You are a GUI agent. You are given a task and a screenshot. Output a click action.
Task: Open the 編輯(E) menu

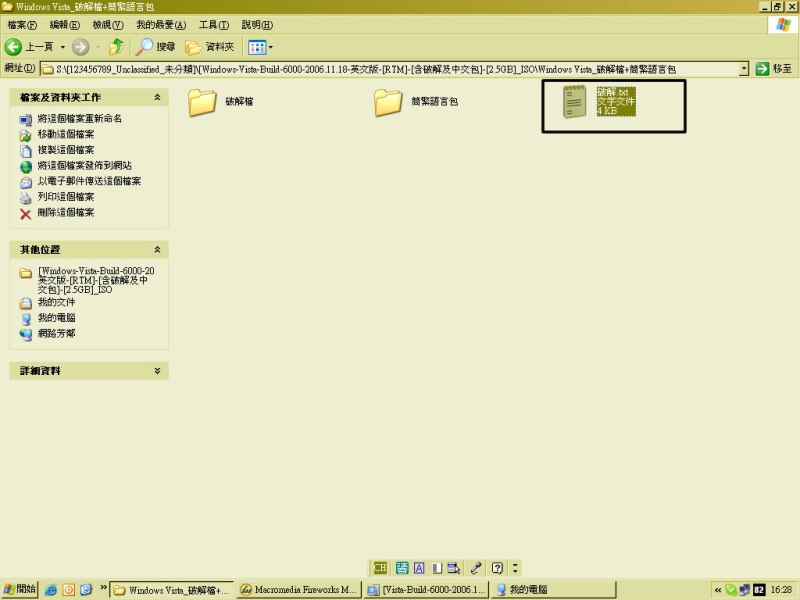[x=65, y=24]
